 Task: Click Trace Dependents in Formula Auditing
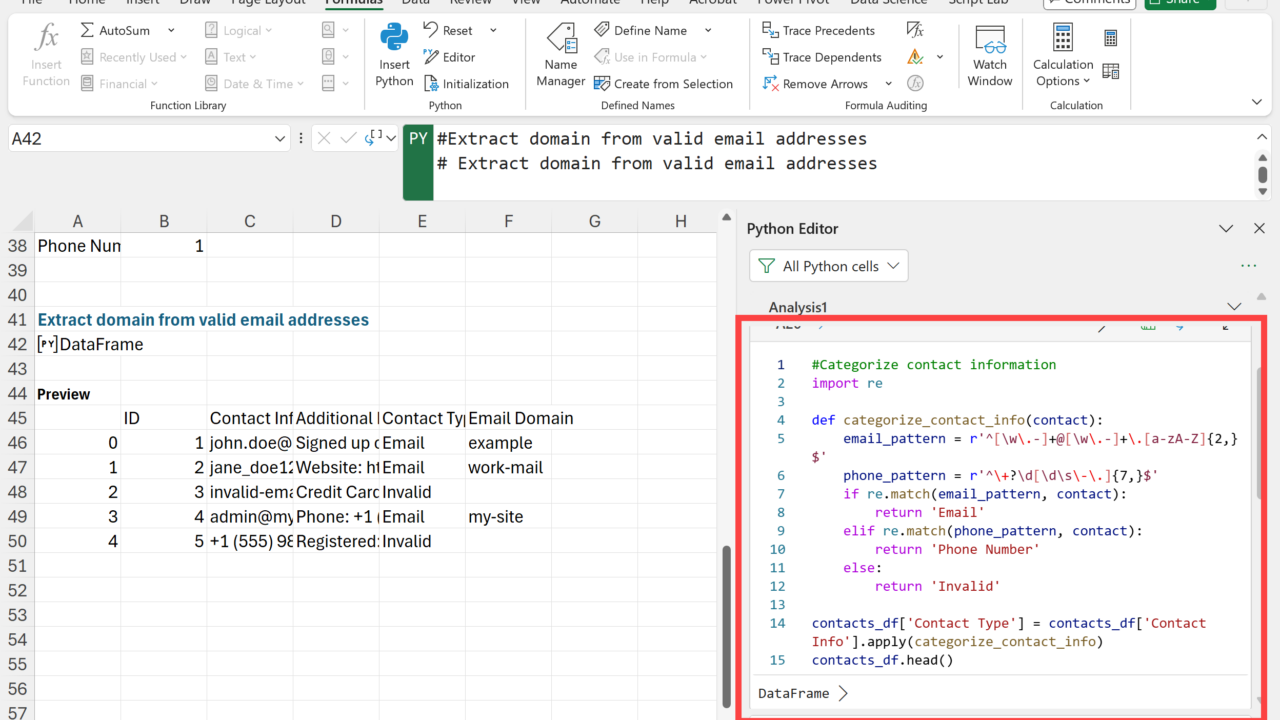pos(821,57)
